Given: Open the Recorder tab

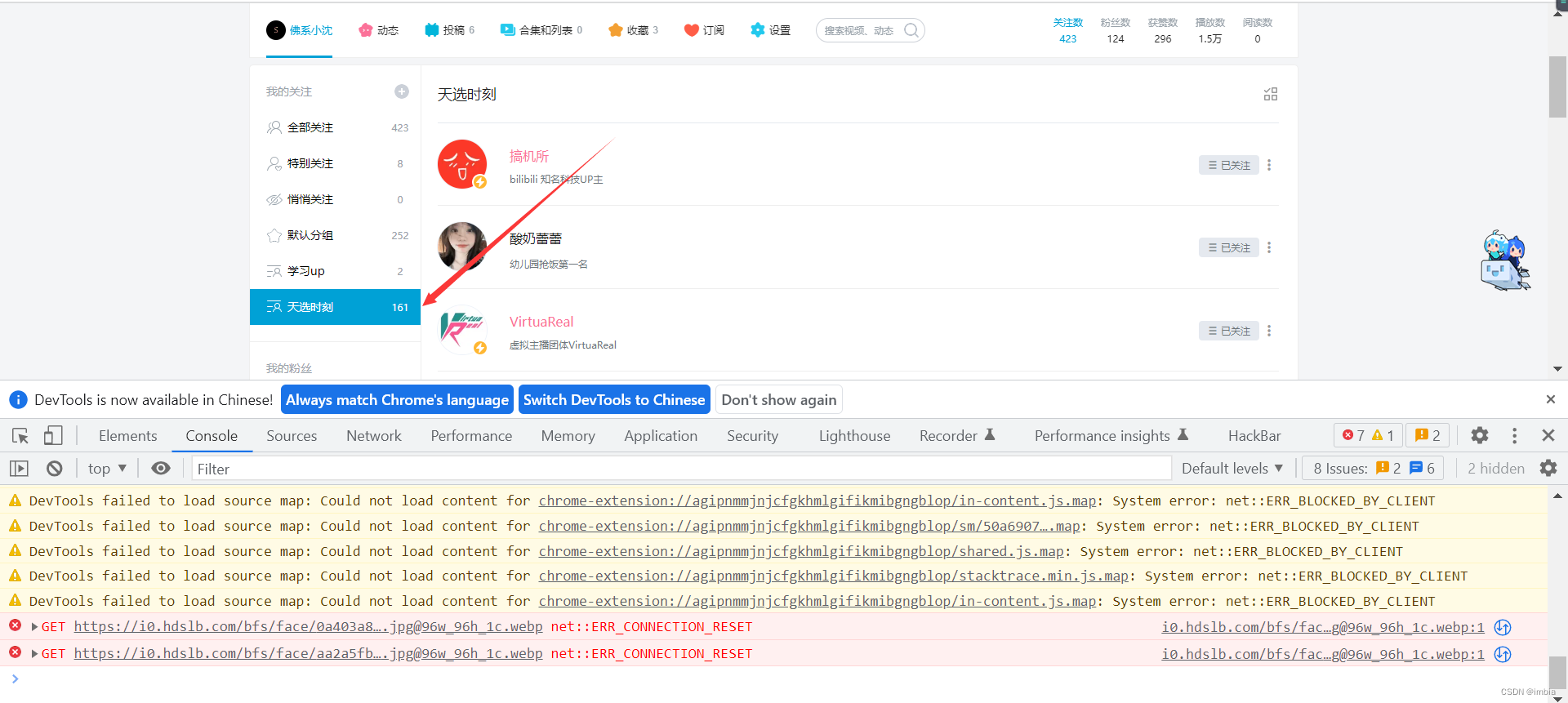Looking at the screenshot, I should [957, 436].
